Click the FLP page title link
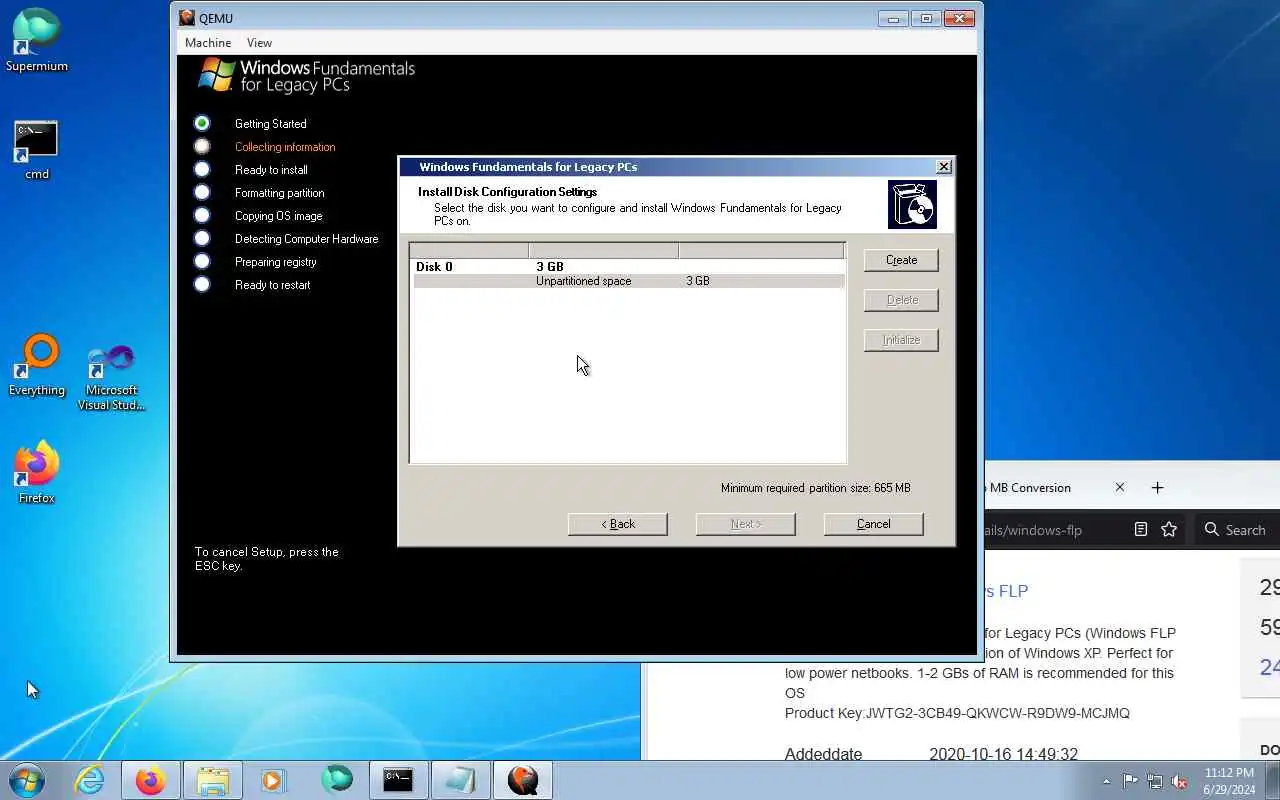The image size is (1280, 800). point(1007,591)
